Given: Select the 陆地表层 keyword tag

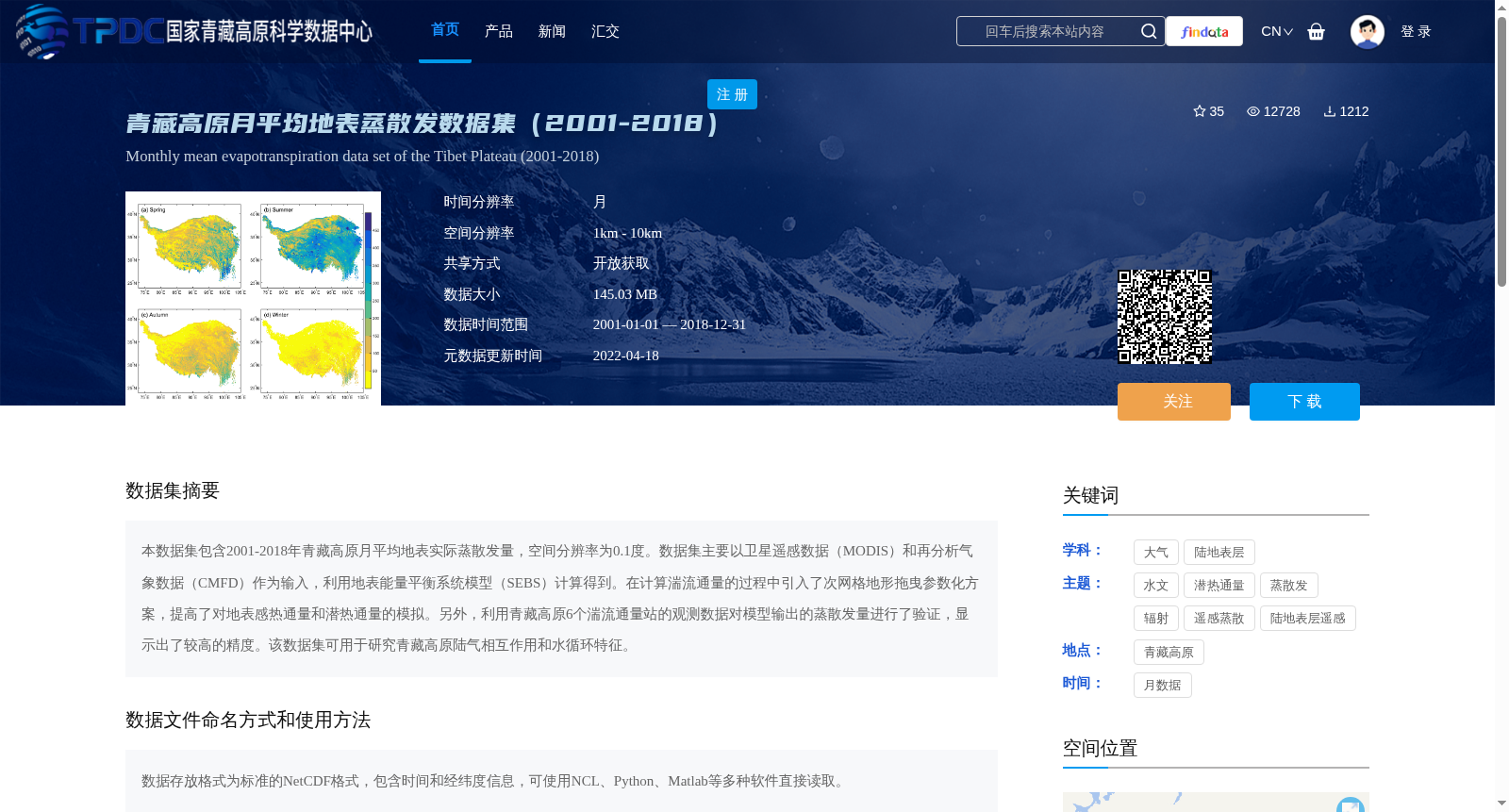Looking at the screenshot, I should pos(1219,553).
